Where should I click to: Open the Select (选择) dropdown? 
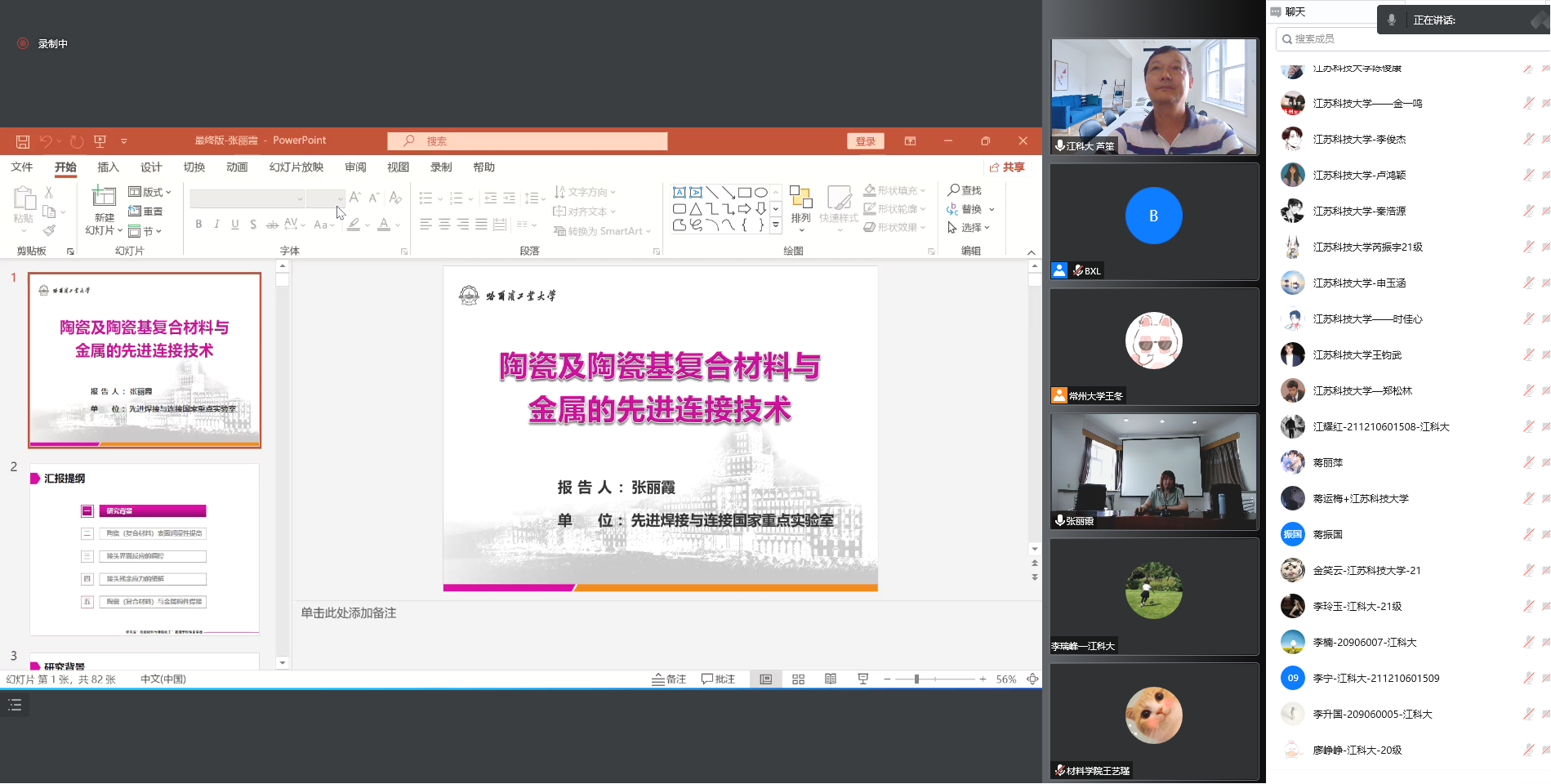[969, 228]
